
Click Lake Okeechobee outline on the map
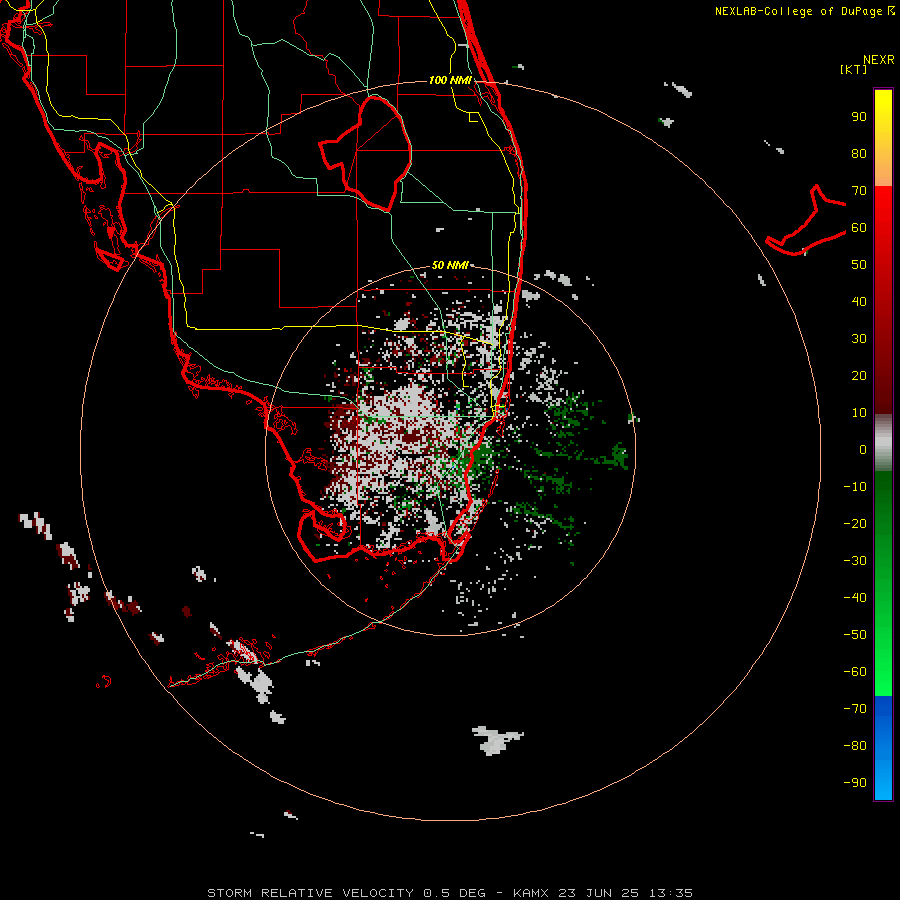367,152
